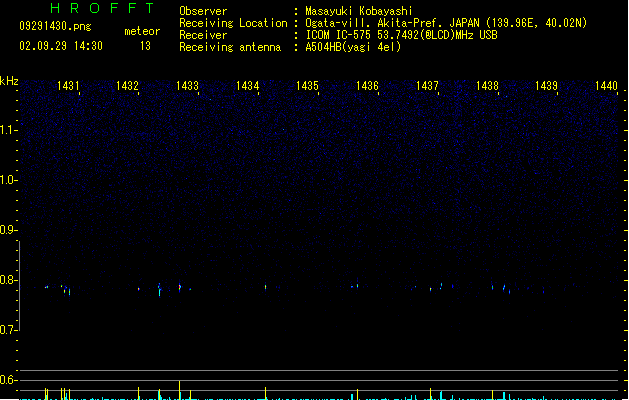Click the 1.0 frequency axis label
Screen dimensions: 629x400
click(x=8, y=180)
